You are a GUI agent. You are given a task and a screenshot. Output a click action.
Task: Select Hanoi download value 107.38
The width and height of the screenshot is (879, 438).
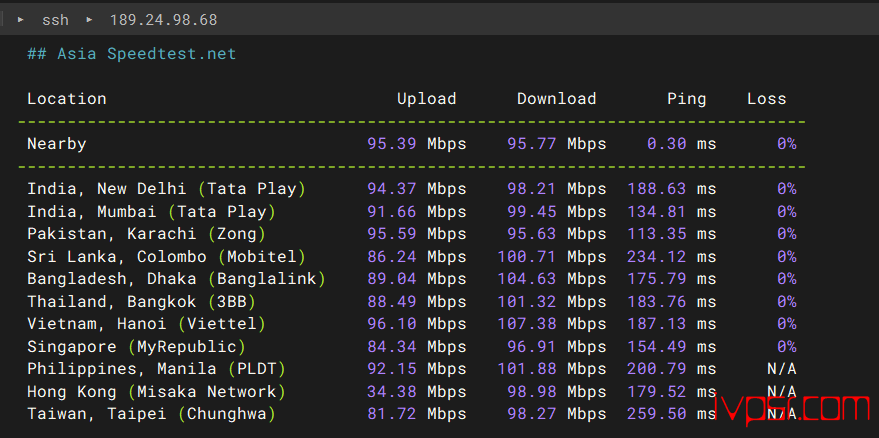pos(526,324)
